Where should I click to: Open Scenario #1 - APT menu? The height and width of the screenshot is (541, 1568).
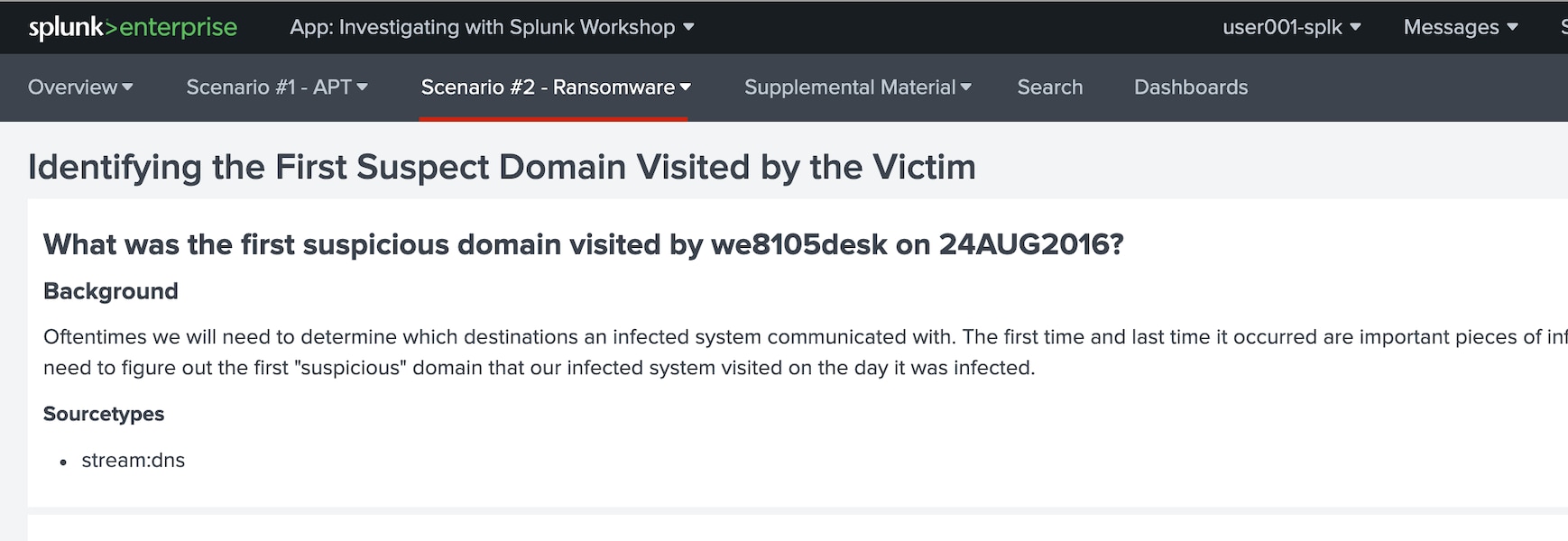(277, 87)
